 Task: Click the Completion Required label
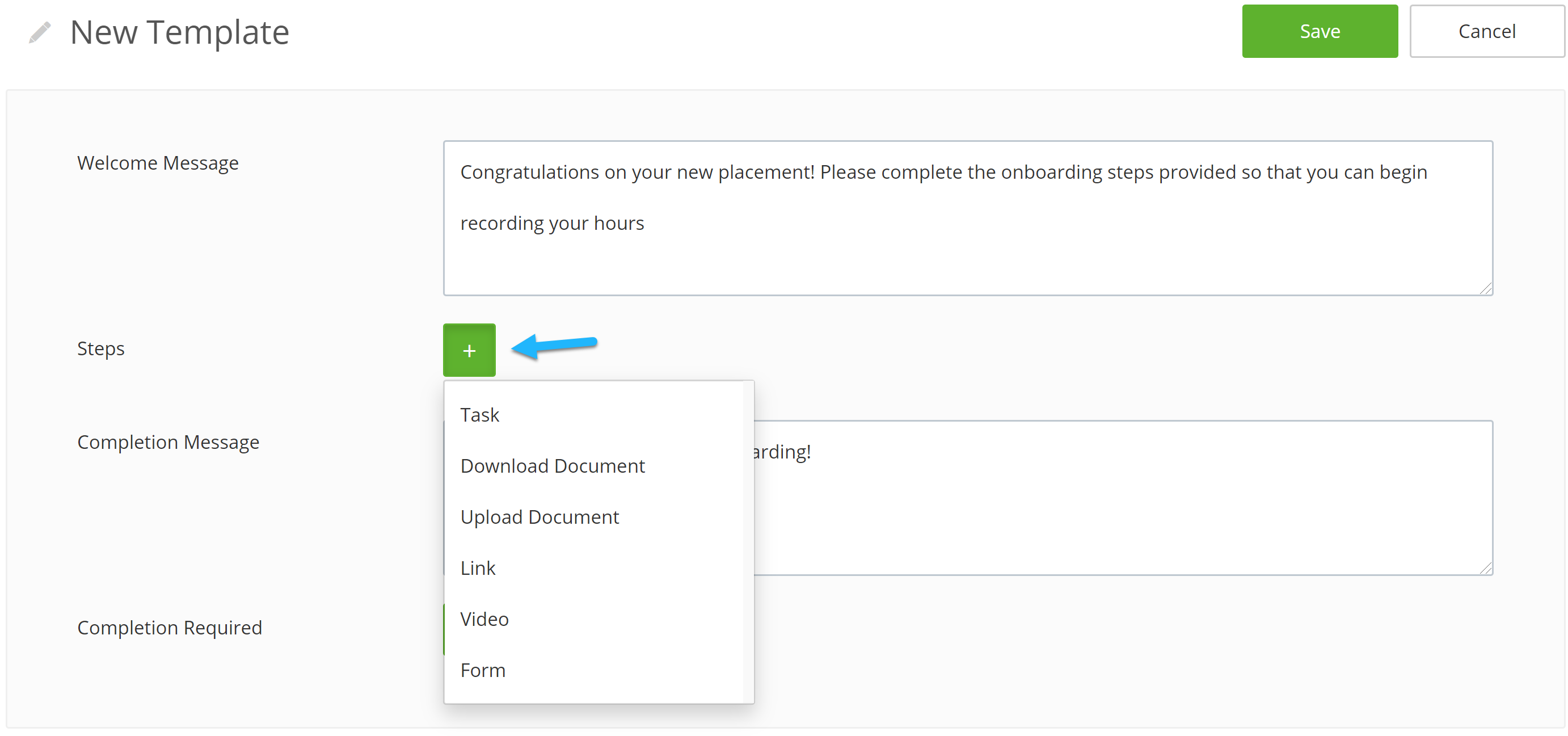[x=170, y=627]
